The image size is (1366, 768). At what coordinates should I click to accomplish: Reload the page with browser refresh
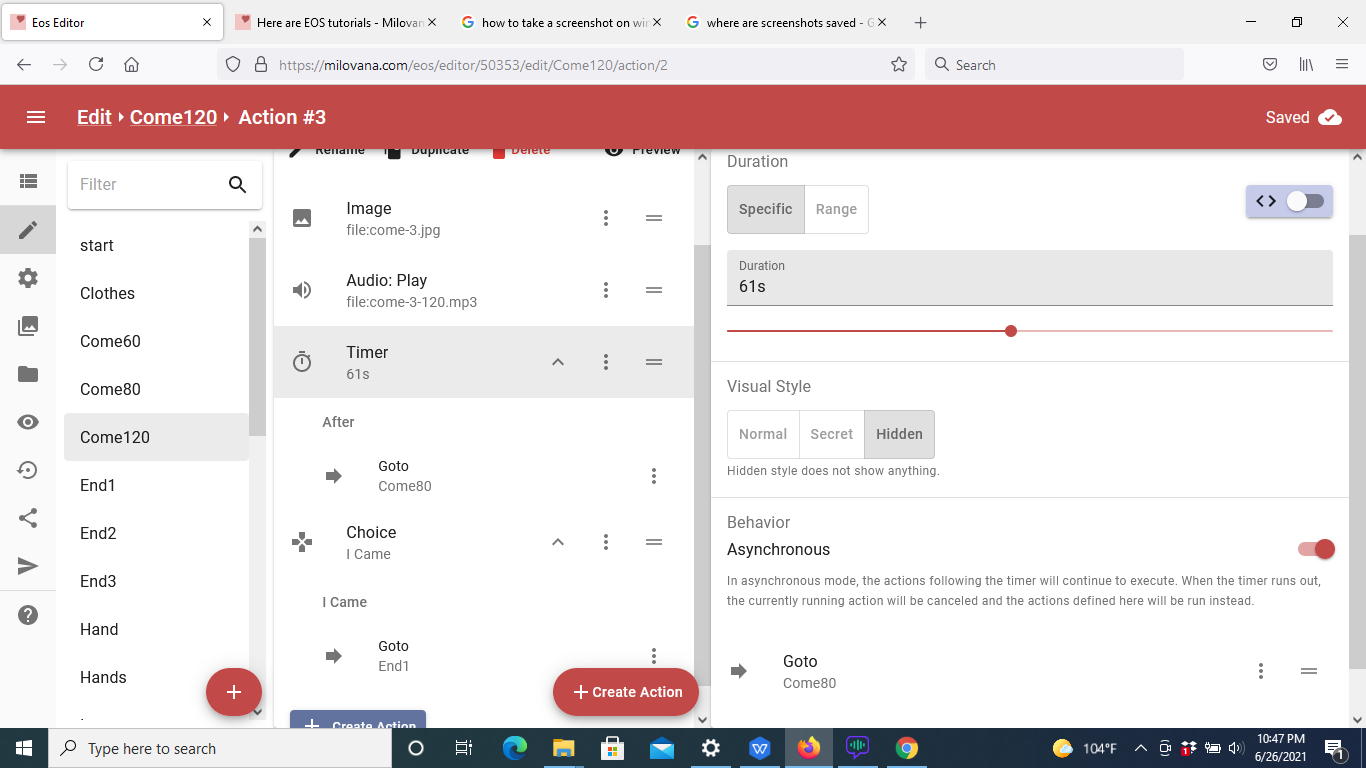point(96,64)
